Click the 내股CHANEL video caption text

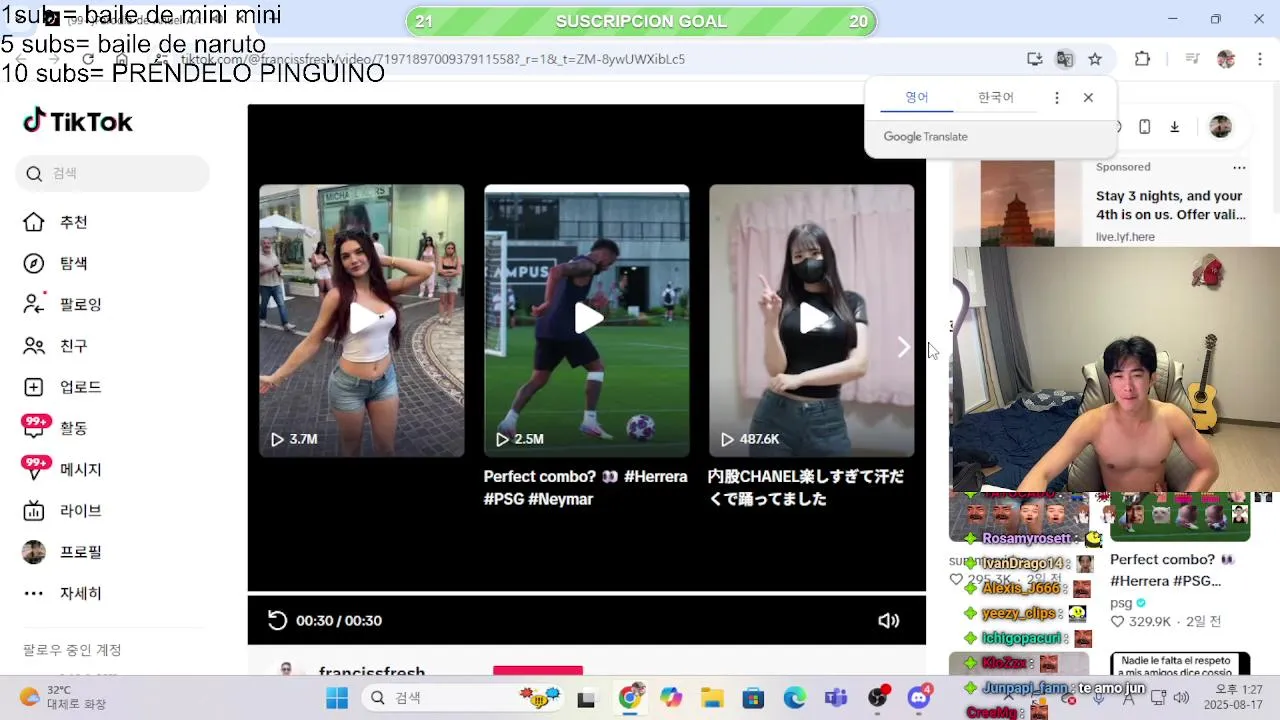(806, 488)
